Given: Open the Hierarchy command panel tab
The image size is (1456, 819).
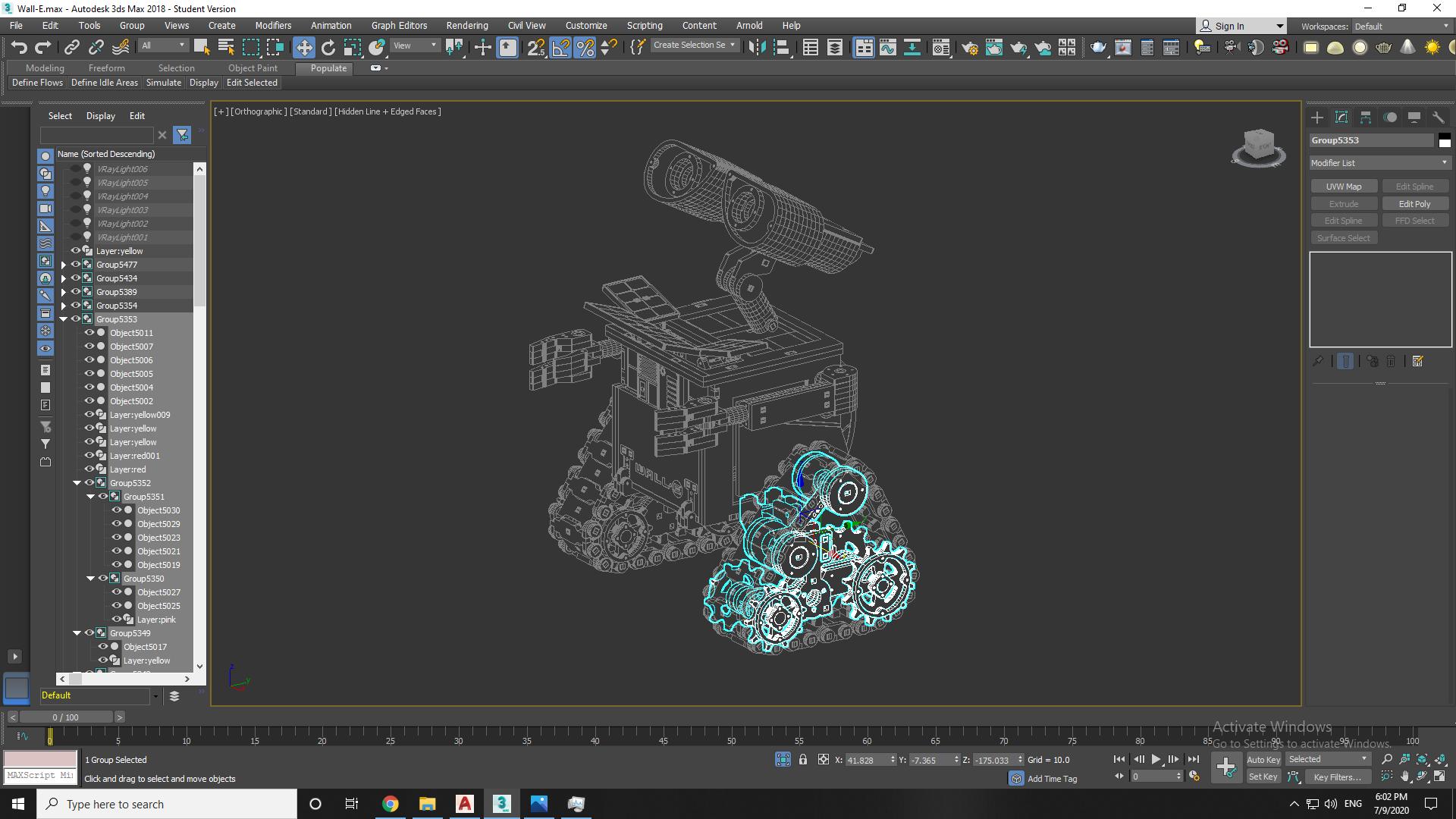Looking at the screenshot, I should click(x=1366, y=118).
